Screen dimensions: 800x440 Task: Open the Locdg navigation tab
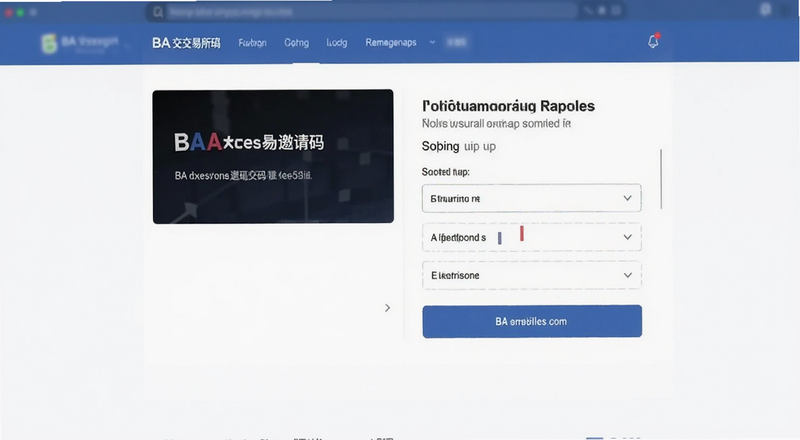click(337, 43)
